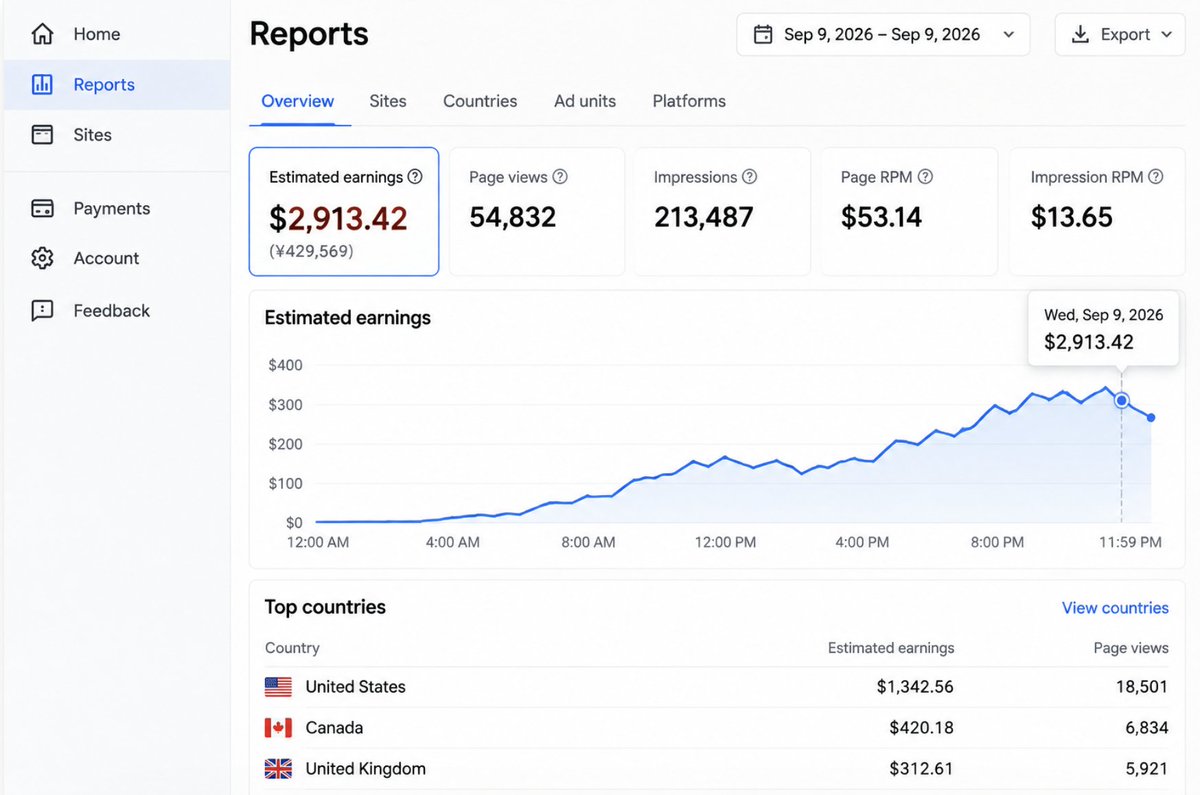
Task: Click the Sites window icon
Action: 42,134
